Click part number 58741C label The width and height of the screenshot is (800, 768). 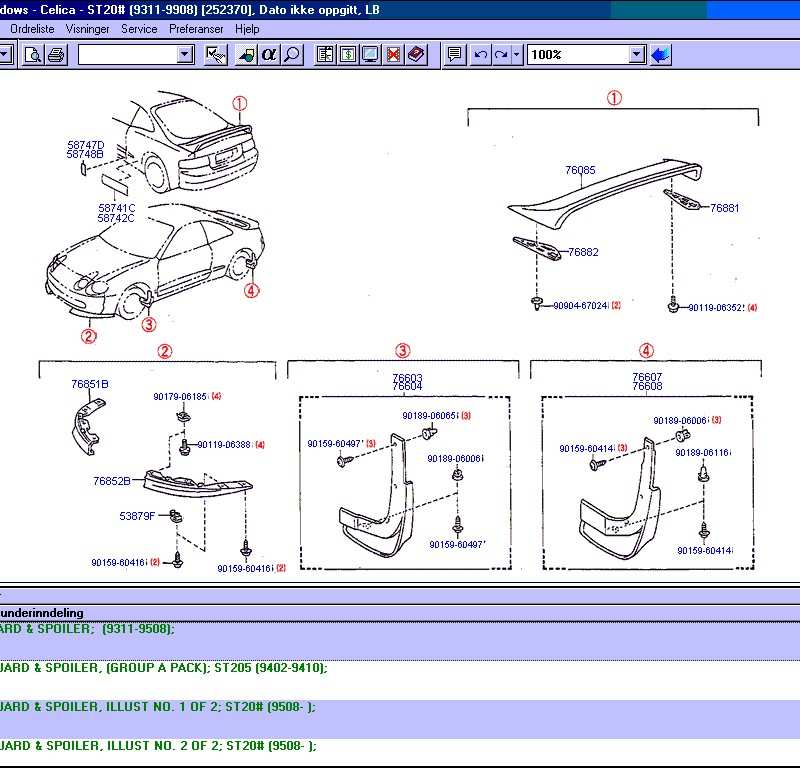(x=117, y=208)
